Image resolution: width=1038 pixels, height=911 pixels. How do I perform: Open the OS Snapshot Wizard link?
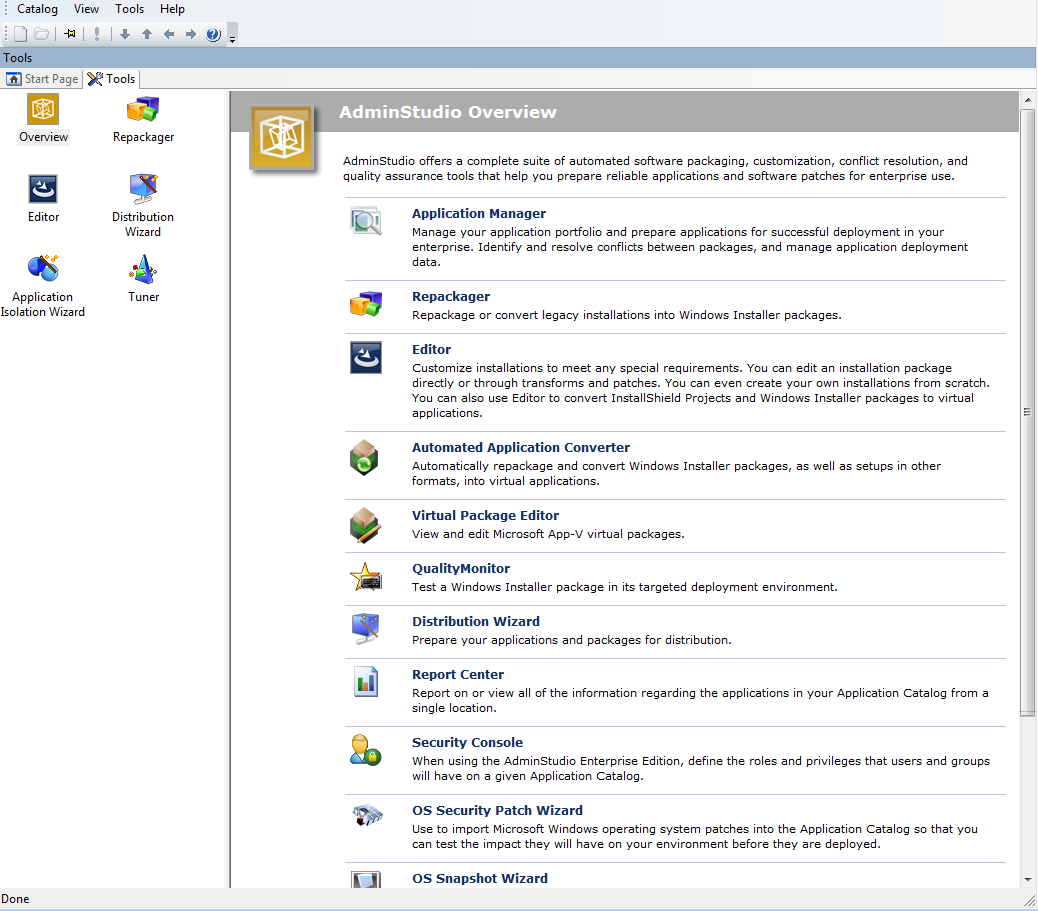coord(479,879)
